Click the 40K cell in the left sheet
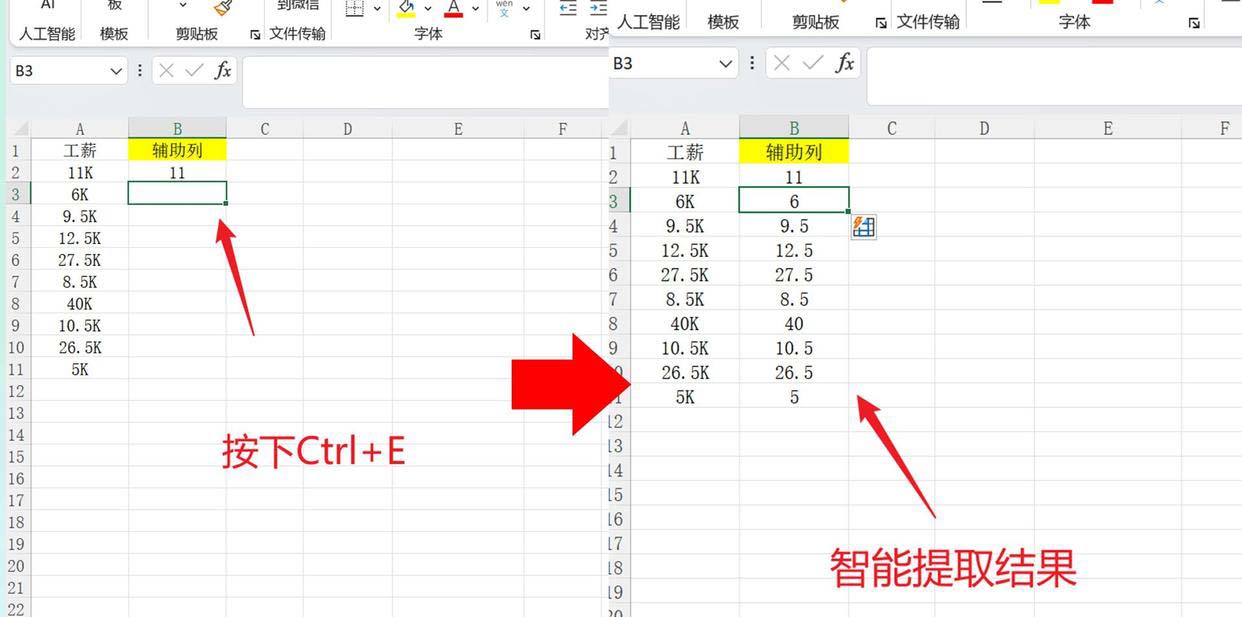1242x617 pixels. (80, 304)
